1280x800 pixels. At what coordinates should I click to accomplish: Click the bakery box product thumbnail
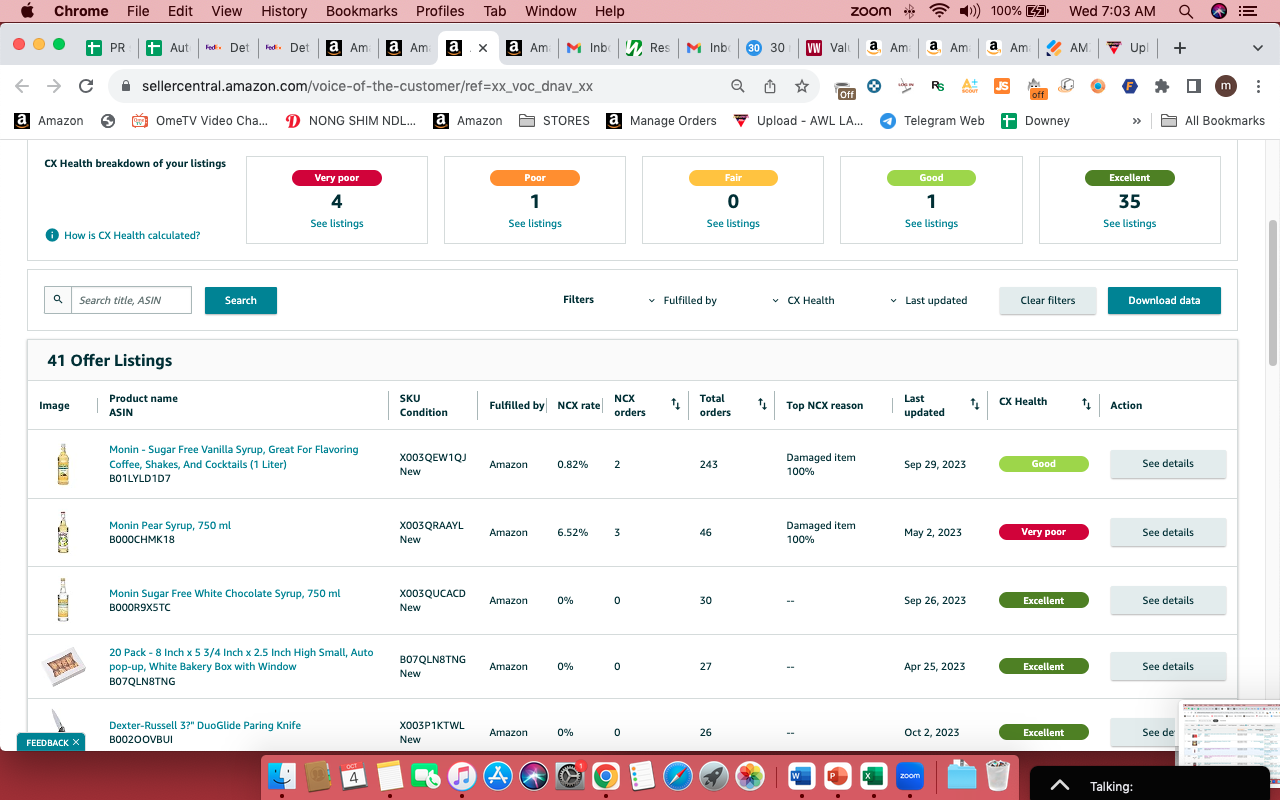pyautogui.click(x=63, y=666)
